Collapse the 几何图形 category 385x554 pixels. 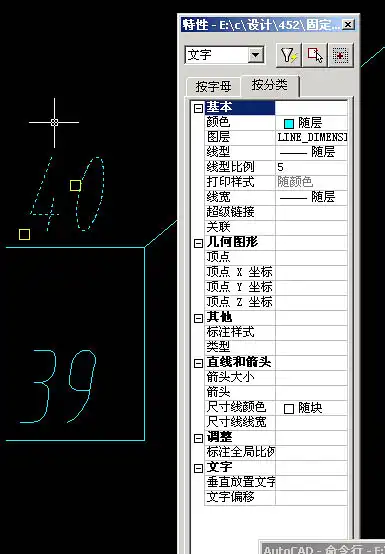[199, 243]
